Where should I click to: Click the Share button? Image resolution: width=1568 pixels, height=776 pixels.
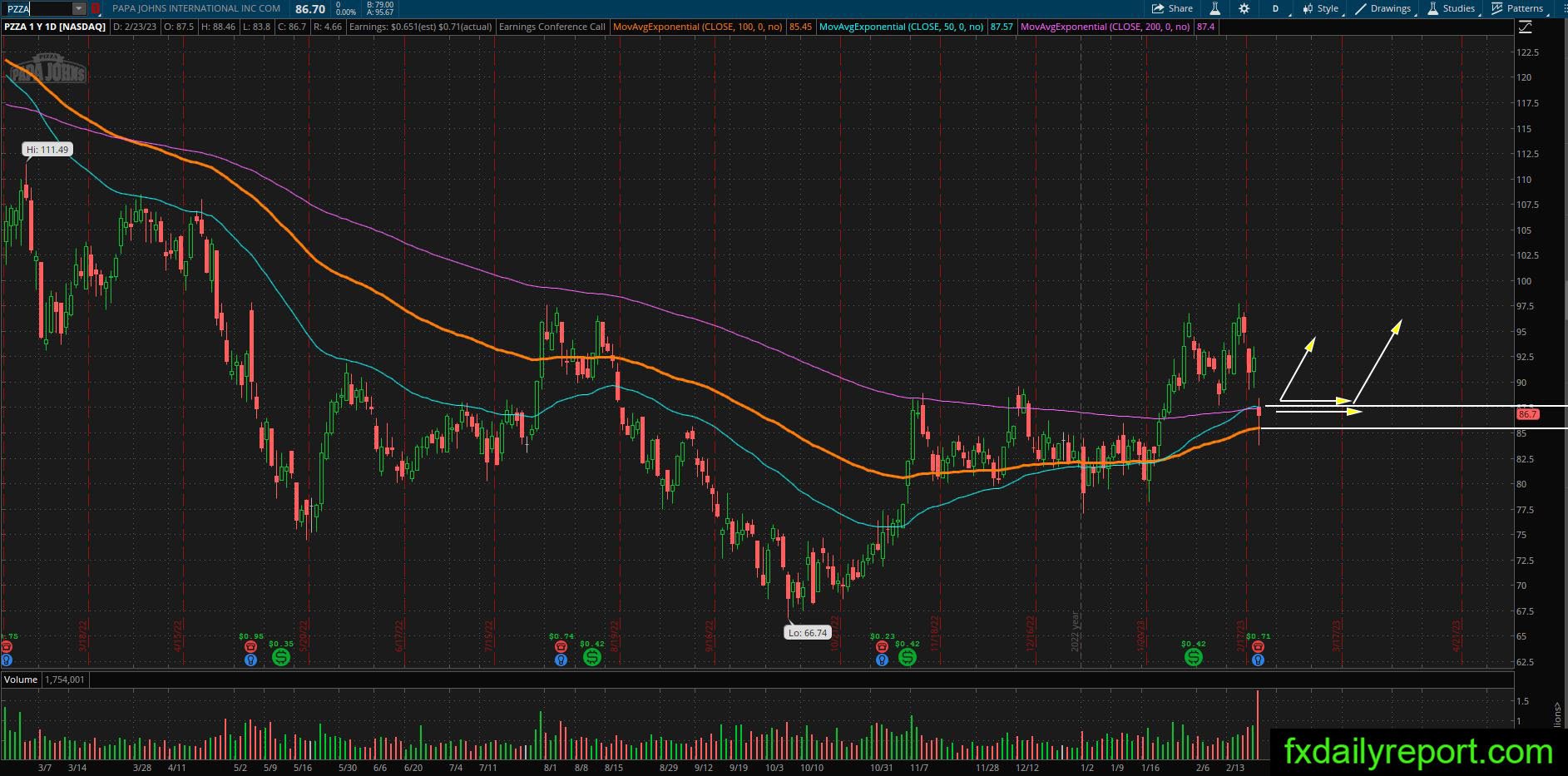[1172, 8]
